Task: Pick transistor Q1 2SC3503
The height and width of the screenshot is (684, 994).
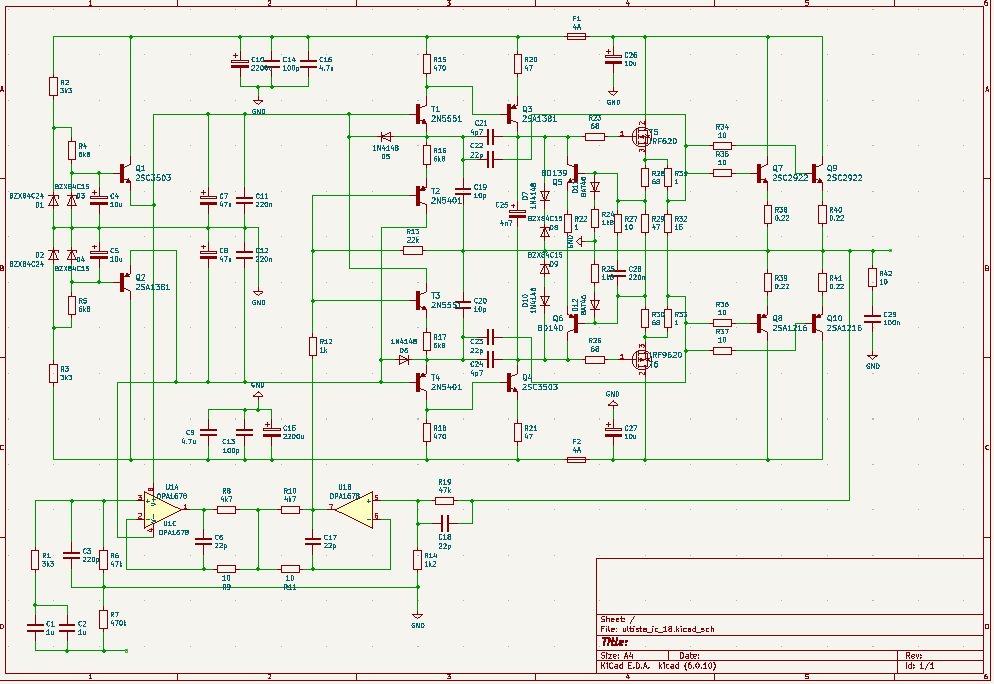Action: pos(126,172)
